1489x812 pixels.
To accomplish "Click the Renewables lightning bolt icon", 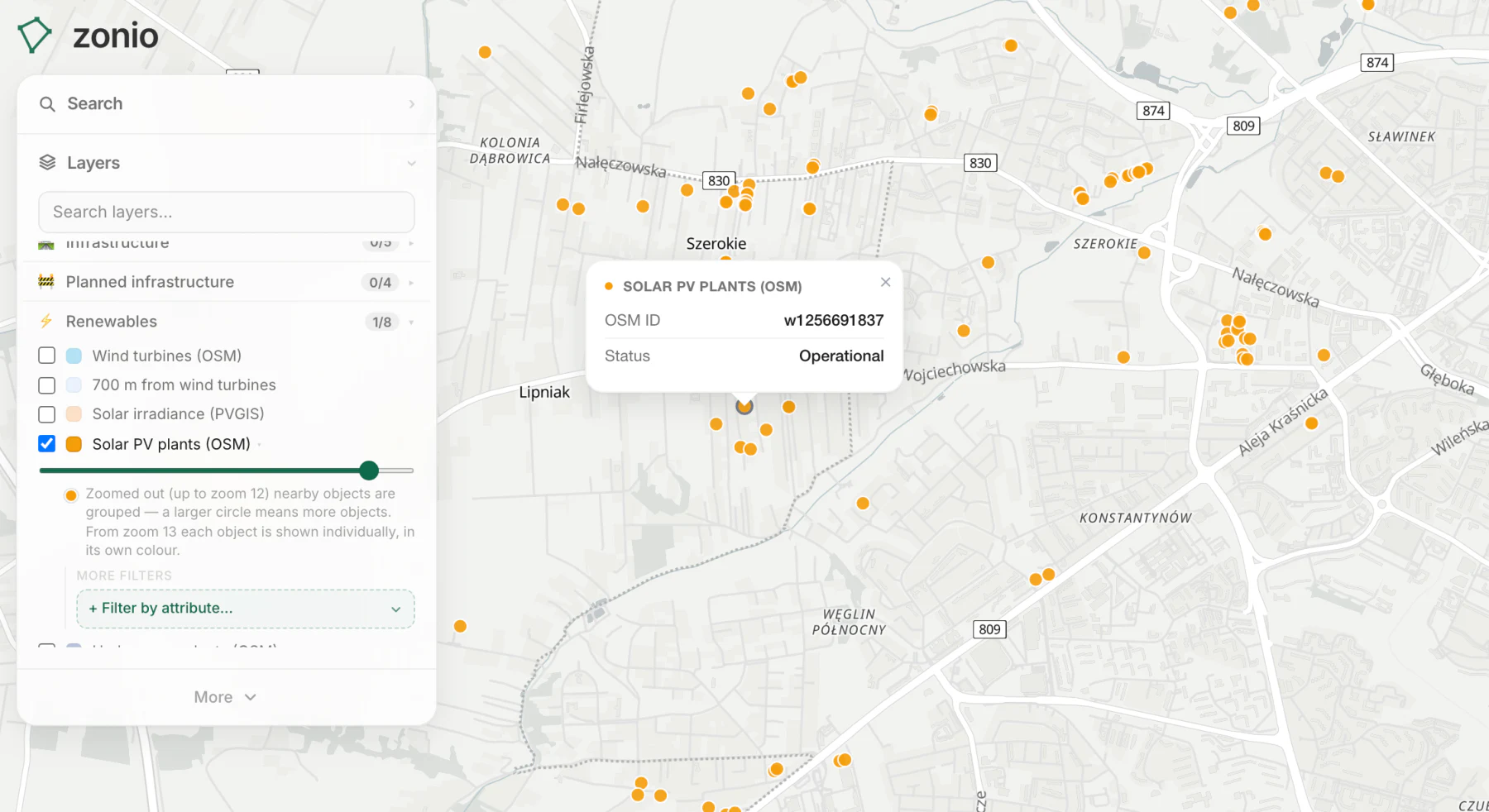I will coord(46,322).
